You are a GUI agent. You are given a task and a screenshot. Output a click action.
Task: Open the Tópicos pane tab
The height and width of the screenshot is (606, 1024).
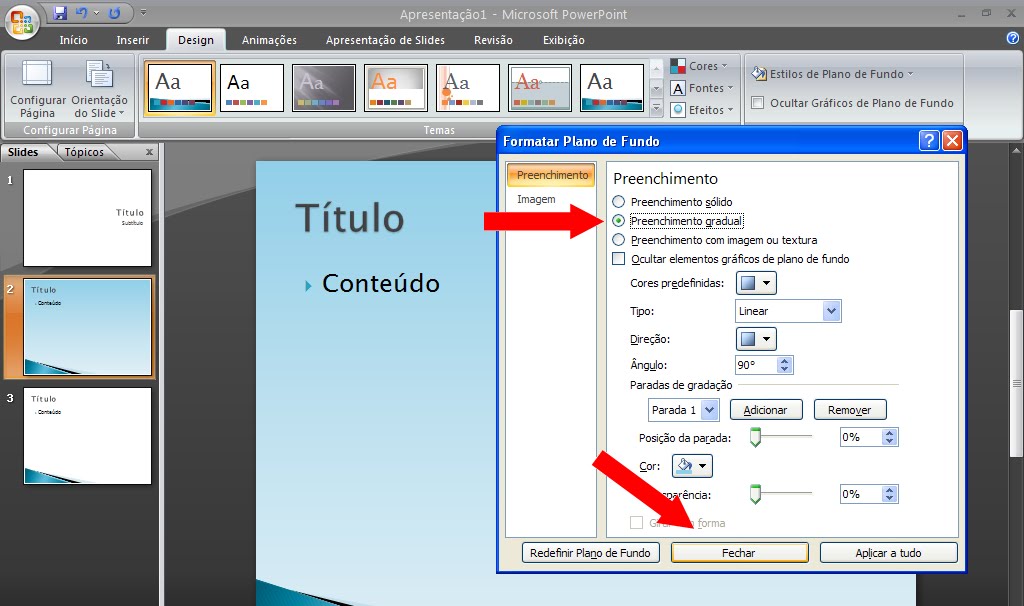coord(85,151)
